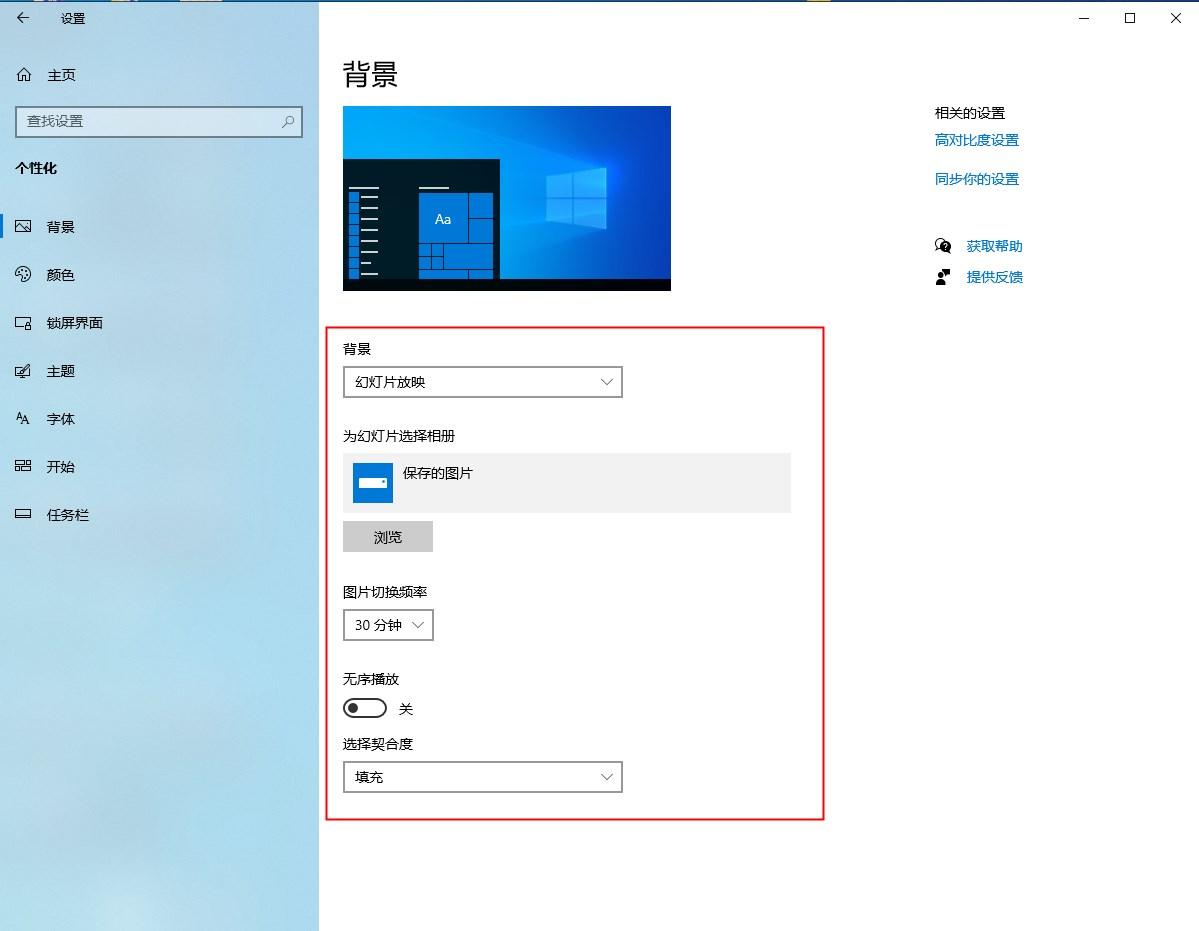
Task: Select the 背景 (Background) sidebar icon
Action: [x=60, y=226]
